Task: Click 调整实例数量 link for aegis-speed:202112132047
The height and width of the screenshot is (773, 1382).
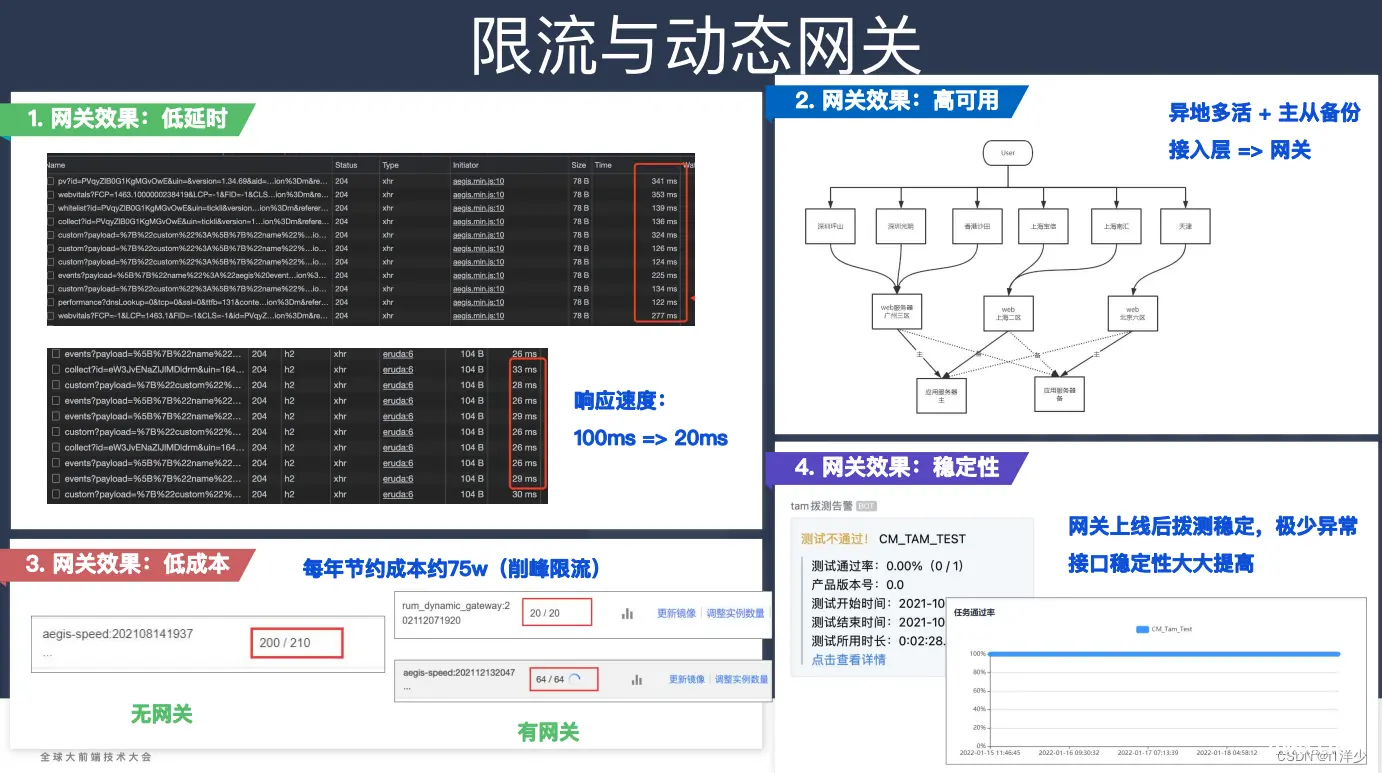Action: 741,679
